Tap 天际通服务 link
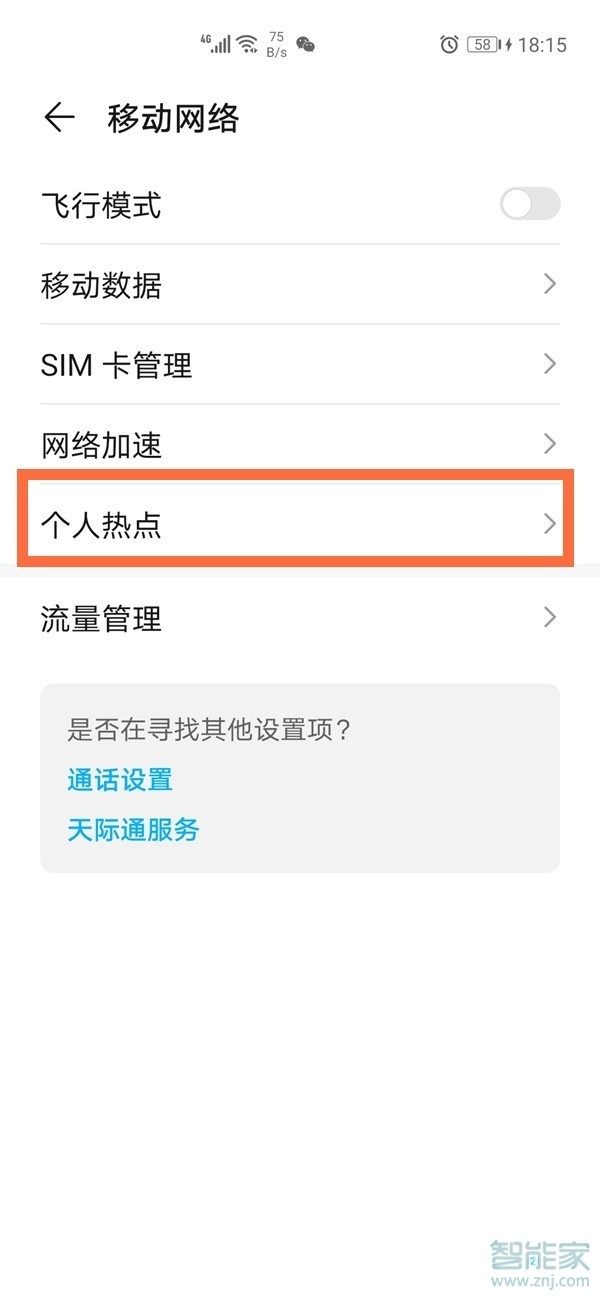 click(x=133, y=830)
